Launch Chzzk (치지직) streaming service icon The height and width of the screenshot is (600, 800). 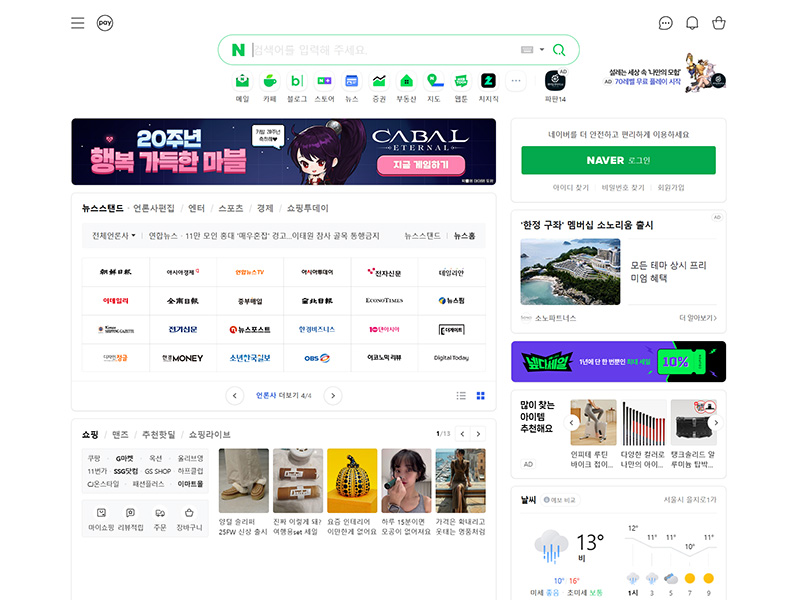[488, 82]
